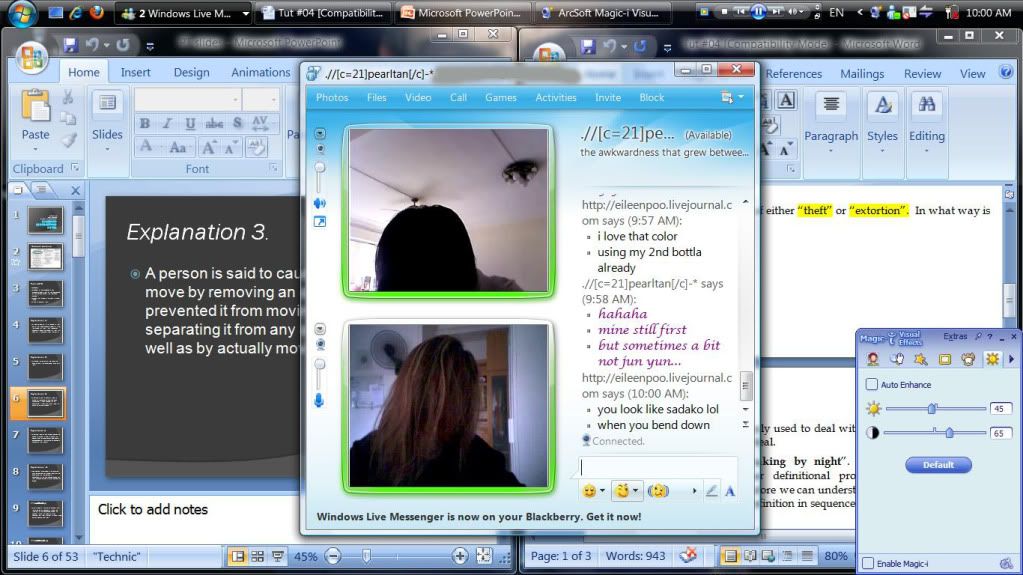Expand the Font dialog launcher in PowerPoint
1023x575 pixels.
274,168
